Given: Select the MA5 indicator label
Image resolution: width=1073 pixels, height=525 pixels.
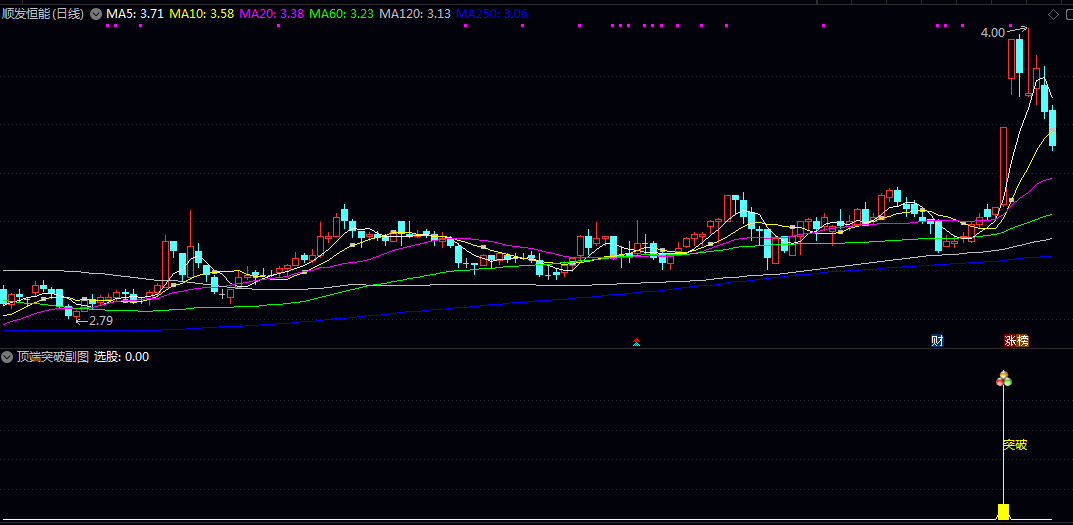Looking at the screenshot, I should 135,14.
